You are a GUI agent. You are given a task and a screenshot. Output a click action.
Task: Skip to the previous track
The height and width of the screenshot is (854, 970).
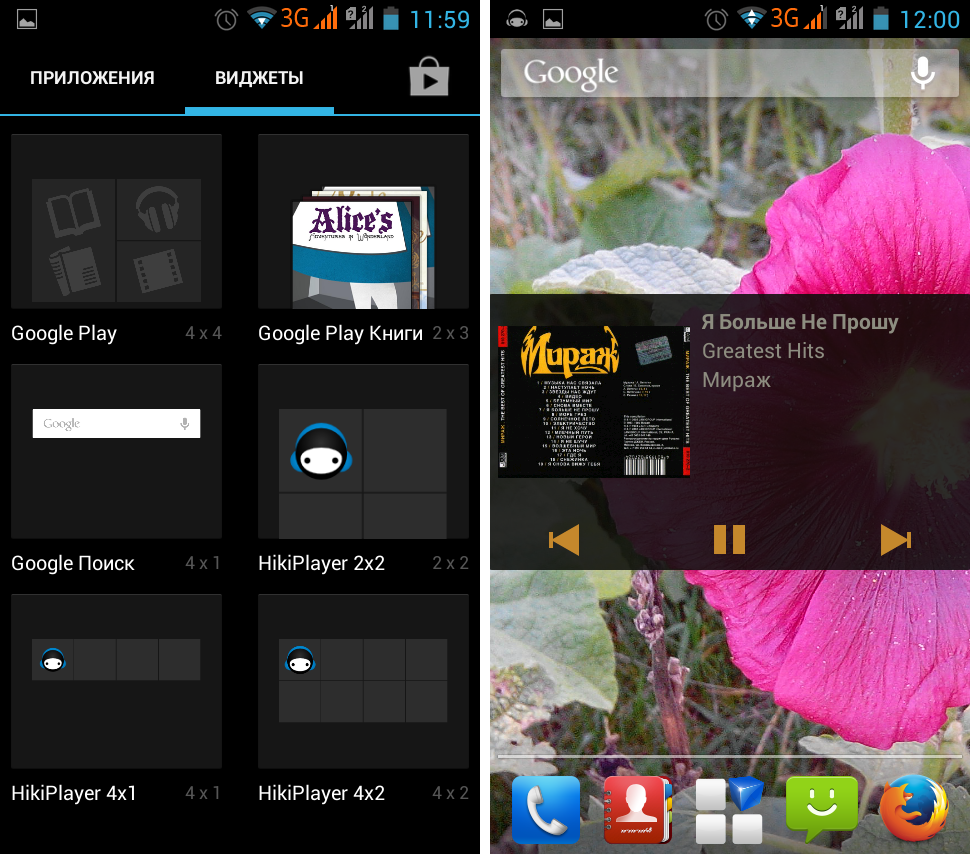564,540
